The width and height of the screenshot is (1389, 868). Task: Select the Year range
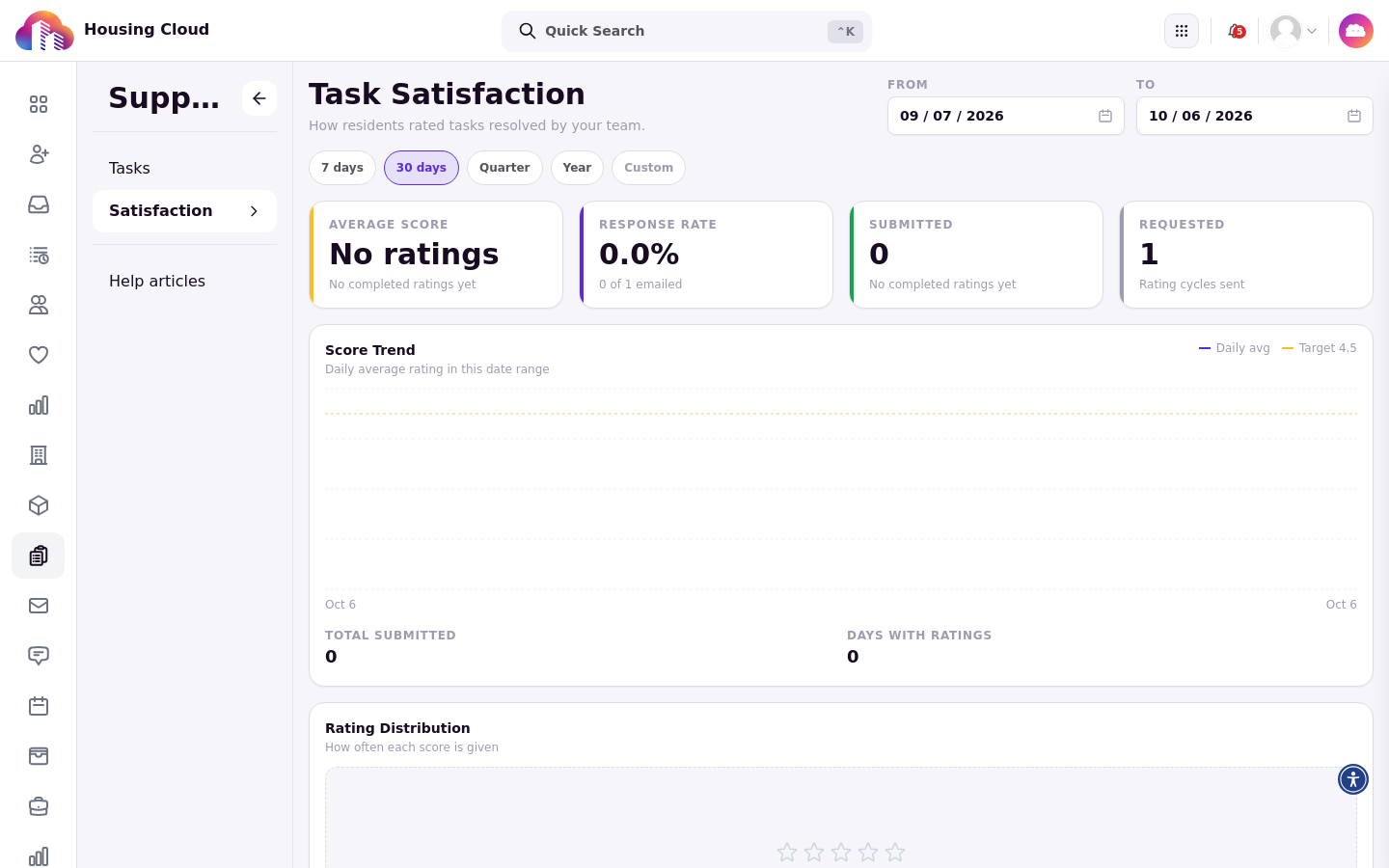click(x=577, y=168)
